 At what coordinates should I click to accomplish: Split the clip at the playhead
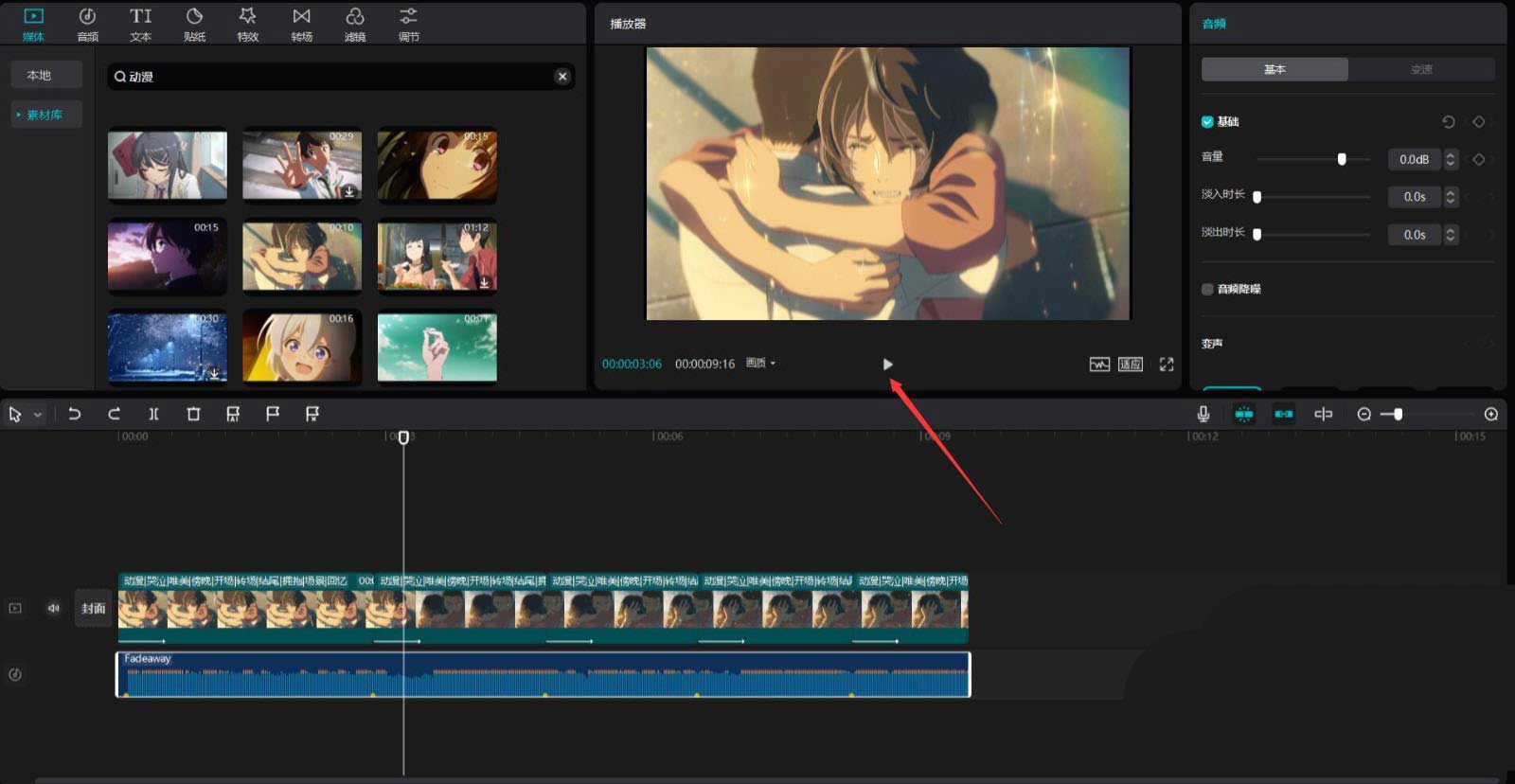coord(153,414)
